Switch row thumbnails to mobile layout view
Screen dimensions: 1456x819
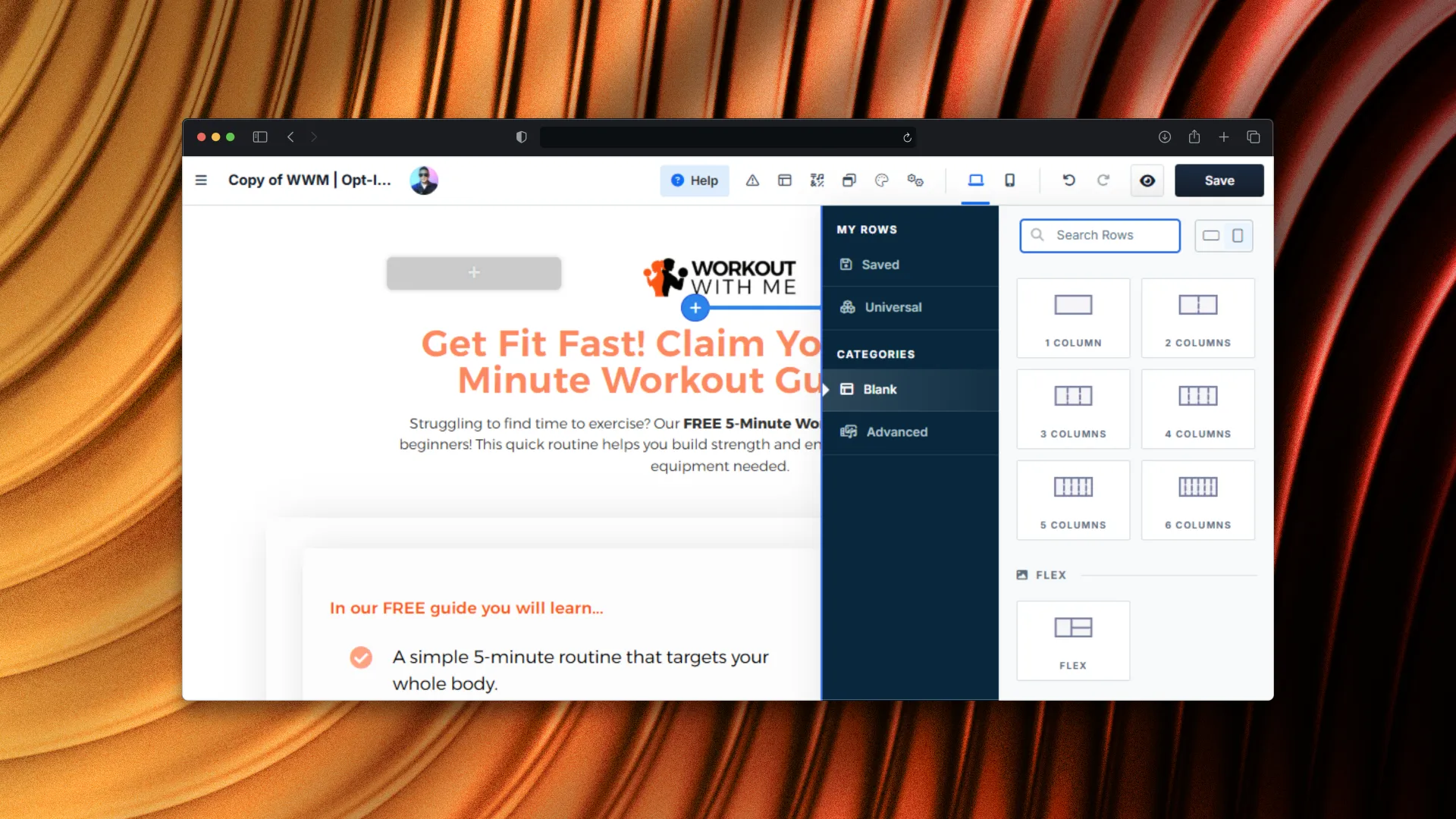tap(1238, 236)
